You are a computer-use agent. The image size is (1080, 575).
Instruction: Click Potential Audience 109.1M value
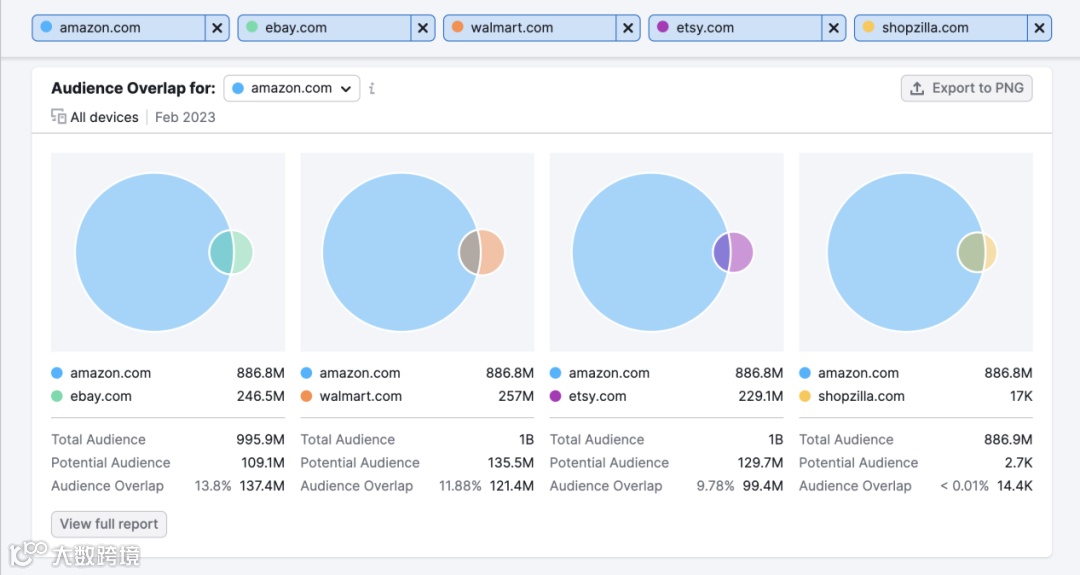coord(262,463)
